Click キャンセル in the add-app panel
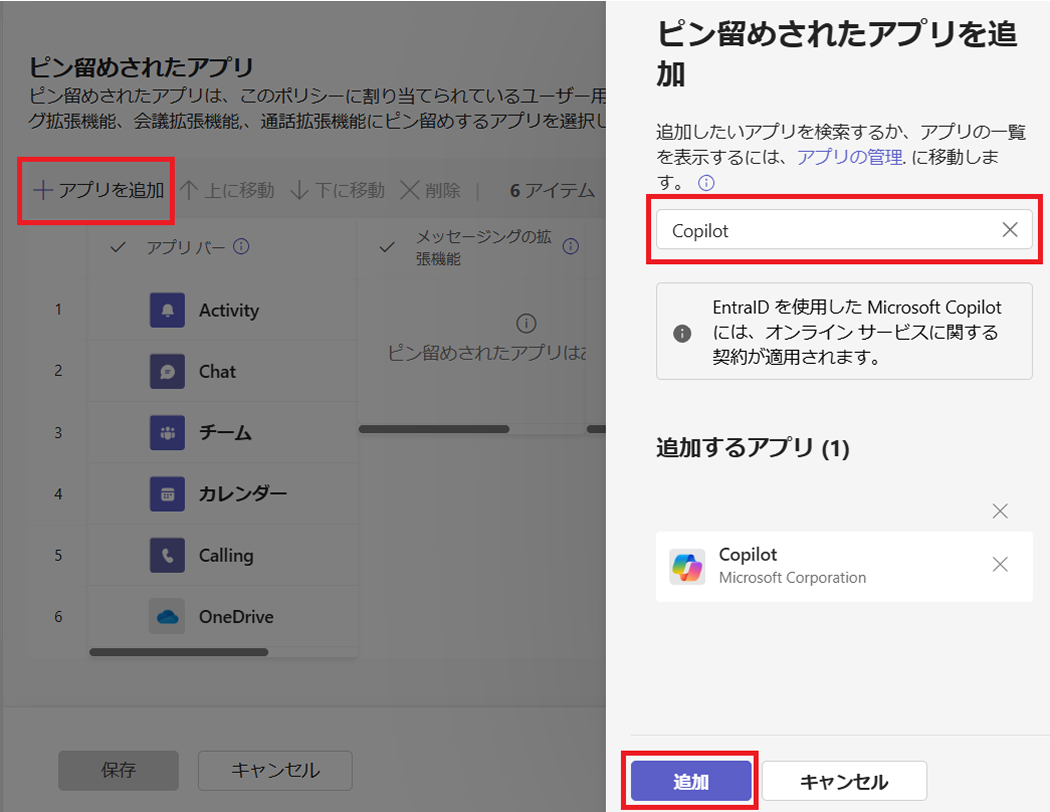 pyautogui.click(x=844, y=781)
